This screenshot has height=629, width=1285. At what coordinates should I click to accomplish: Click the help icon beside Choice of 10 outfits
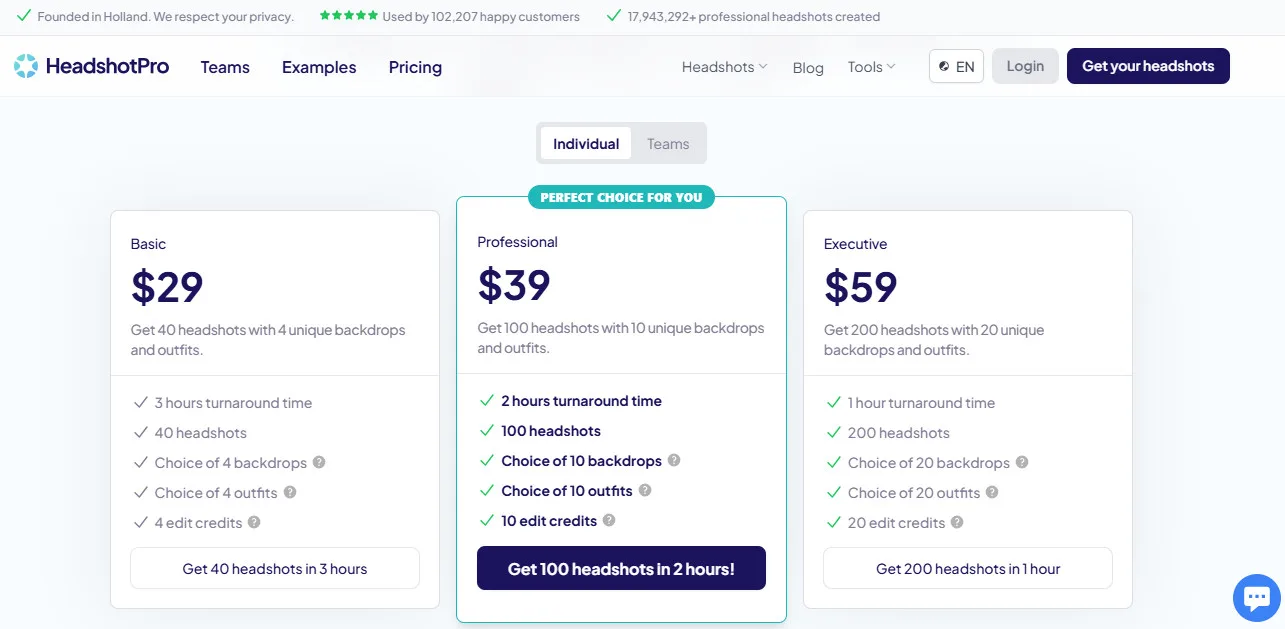(x=645, y=491)
